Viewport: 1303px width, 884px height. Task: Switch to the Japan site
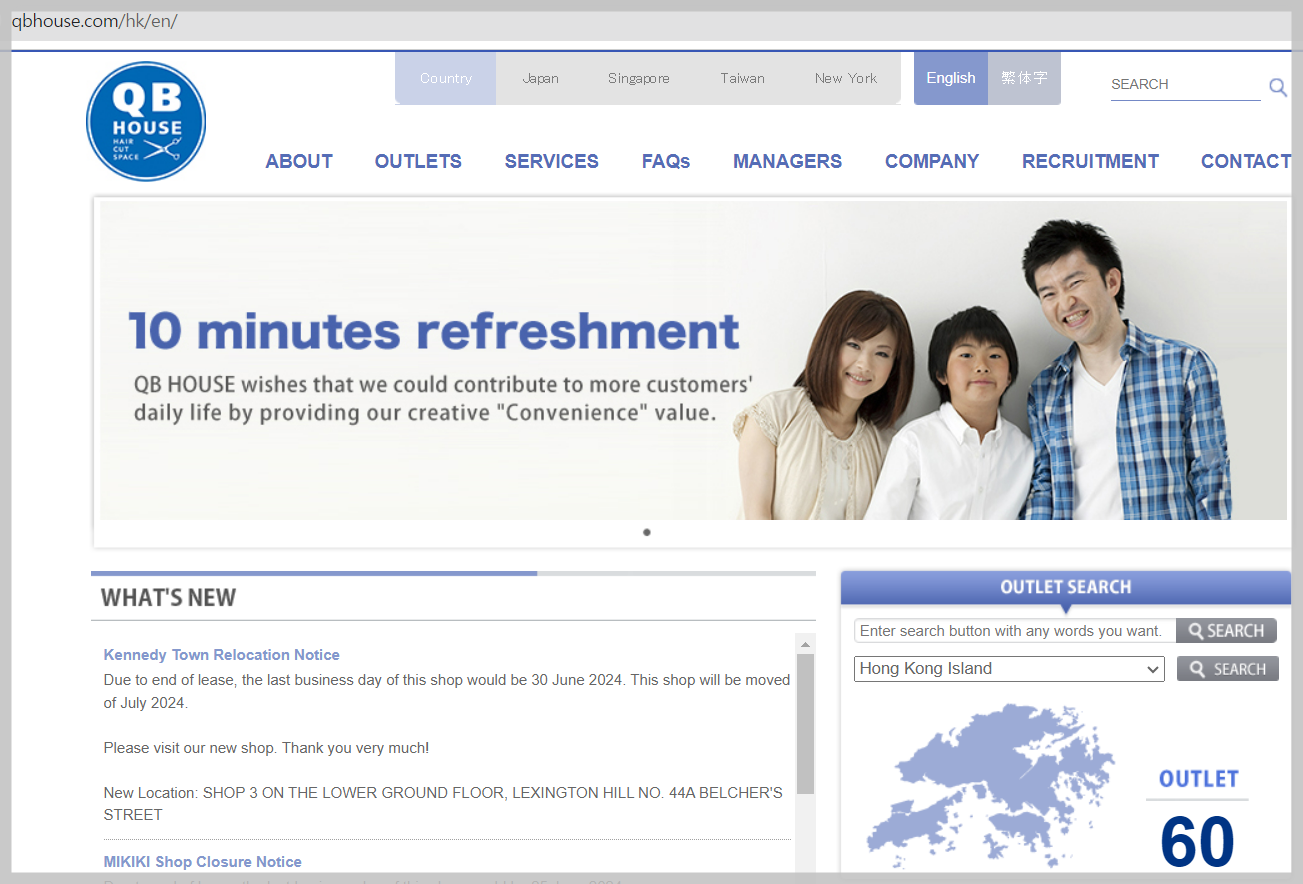(541, 78)
